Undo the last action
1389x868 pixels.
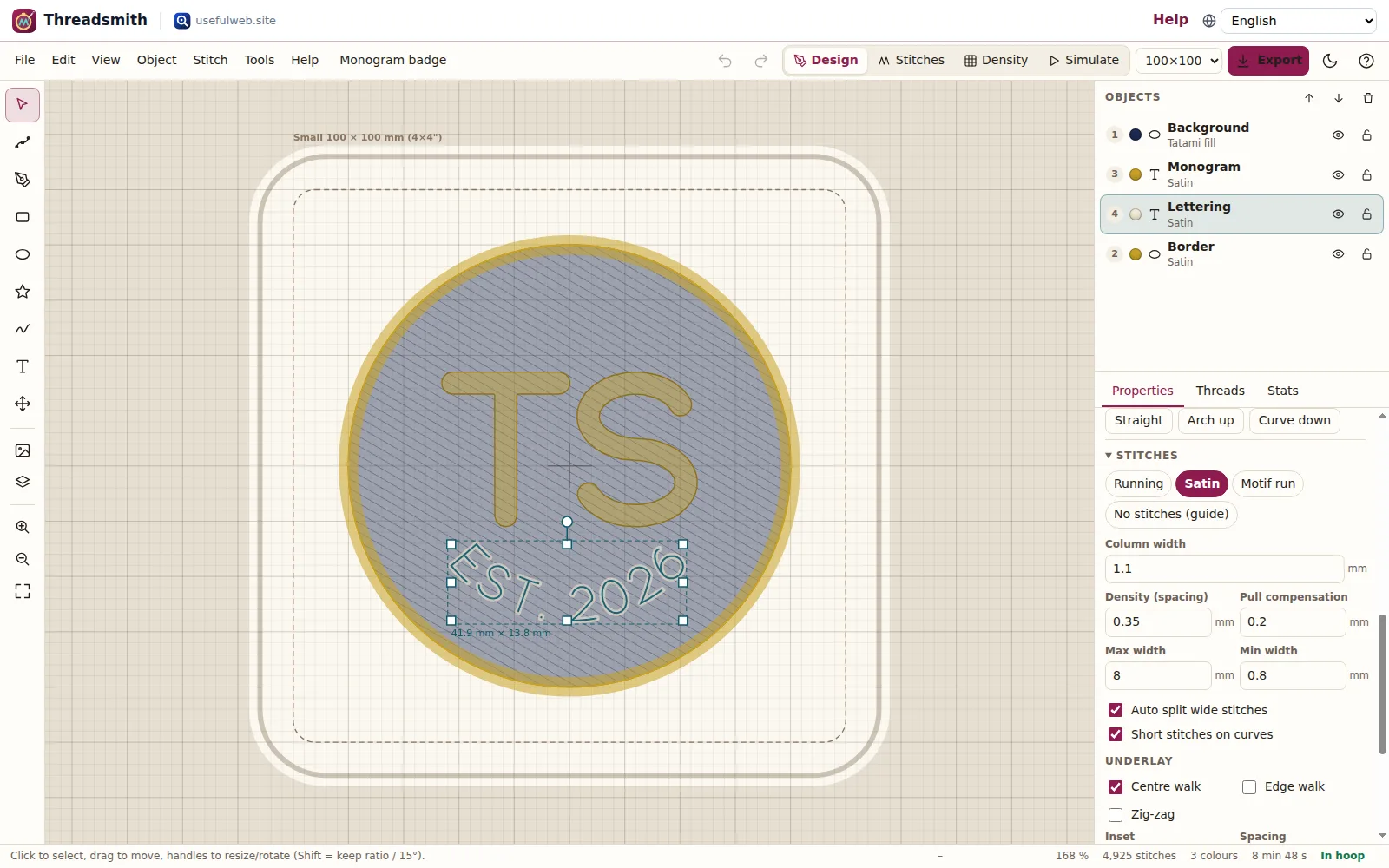tap(725, 61)
